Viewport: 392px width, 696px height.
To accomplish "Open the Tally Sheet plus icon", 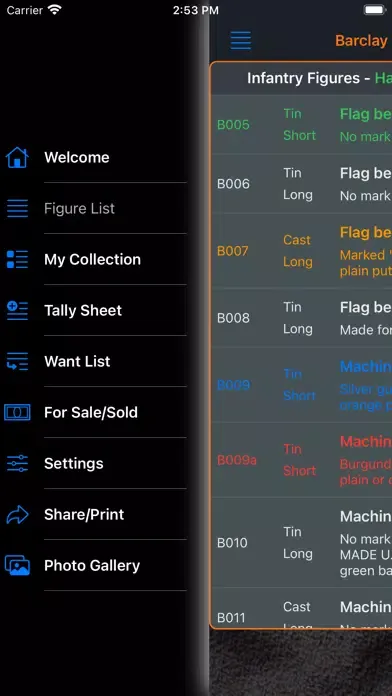I will coord(17,310).
